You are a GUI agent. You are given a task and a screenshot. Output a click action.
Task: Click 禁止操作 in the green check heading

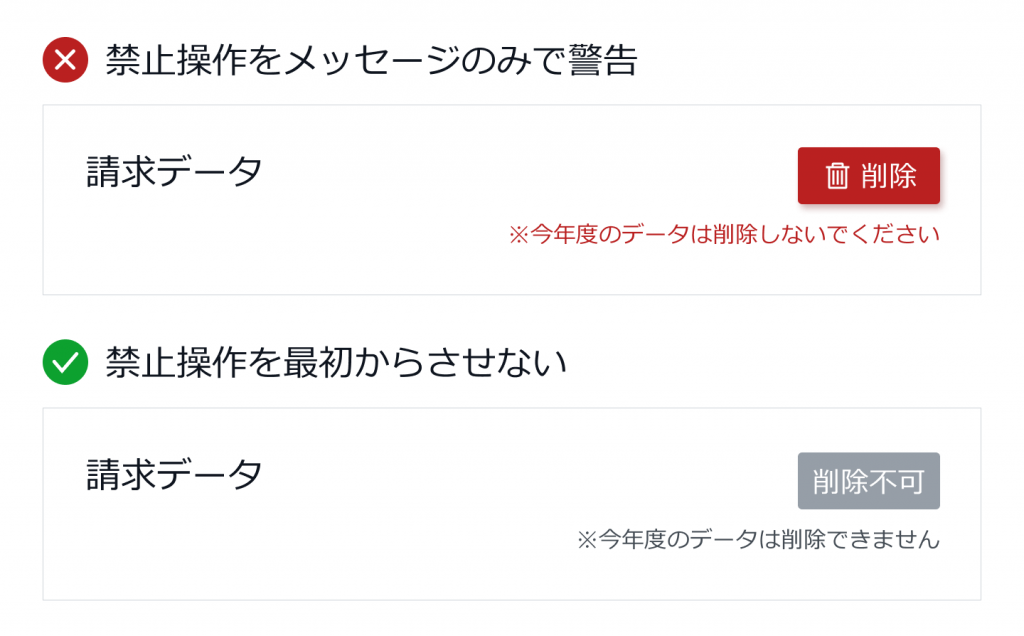(176, 362)
